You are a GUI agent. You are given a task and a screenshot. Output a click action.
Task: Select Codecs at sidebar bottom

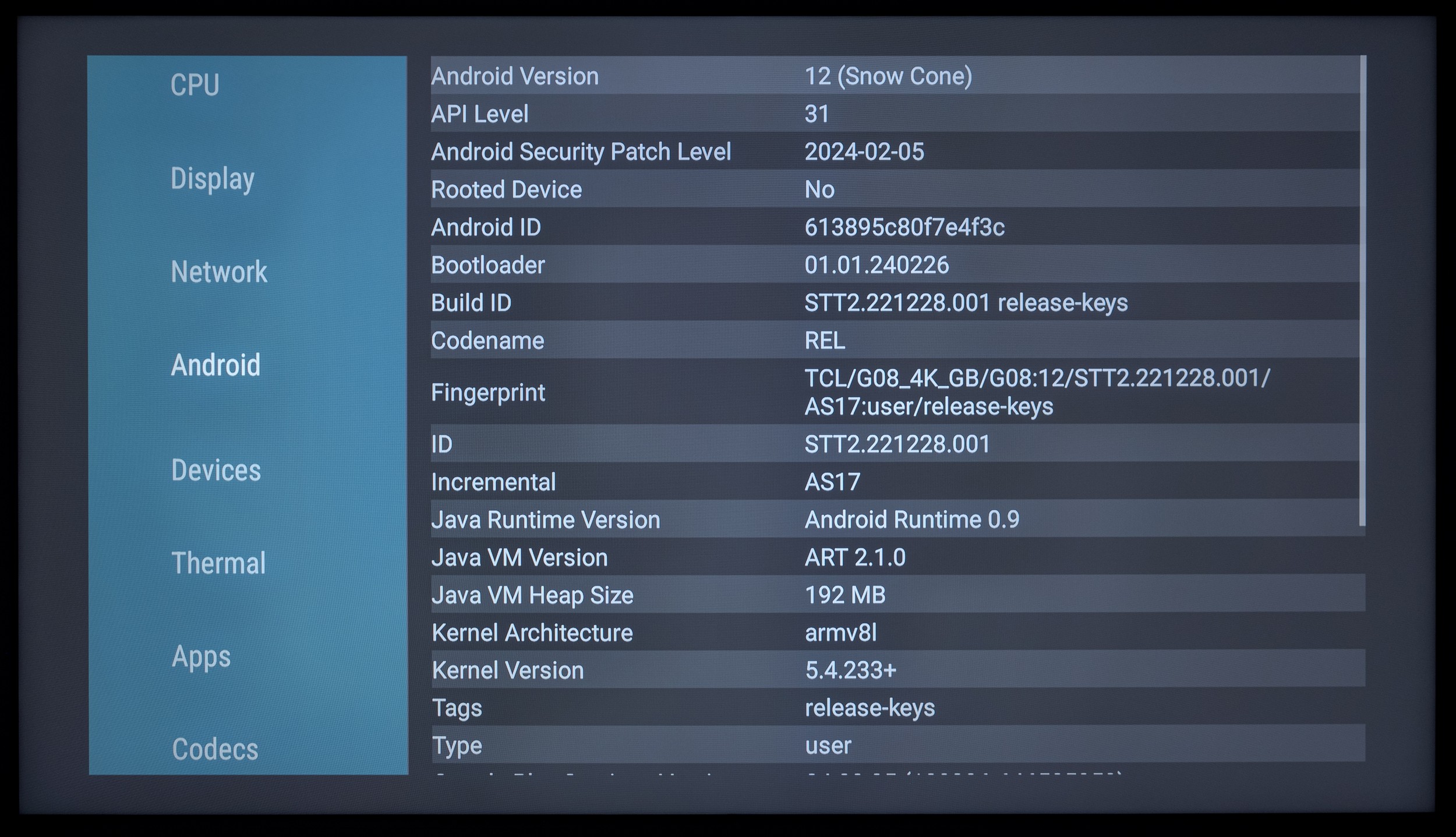(x=215, y=750)
